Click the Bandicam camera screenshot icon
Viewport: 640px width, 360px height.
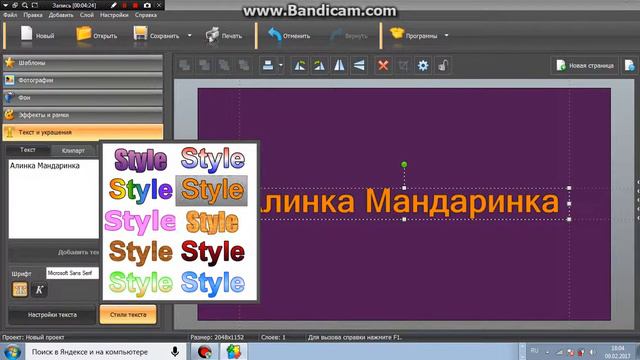147,5
